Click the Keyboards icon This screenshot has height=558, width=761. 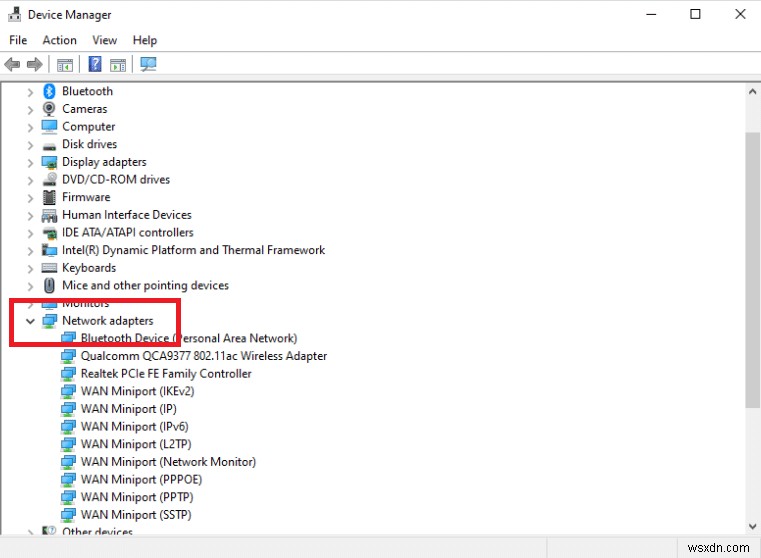click(49, 268)
